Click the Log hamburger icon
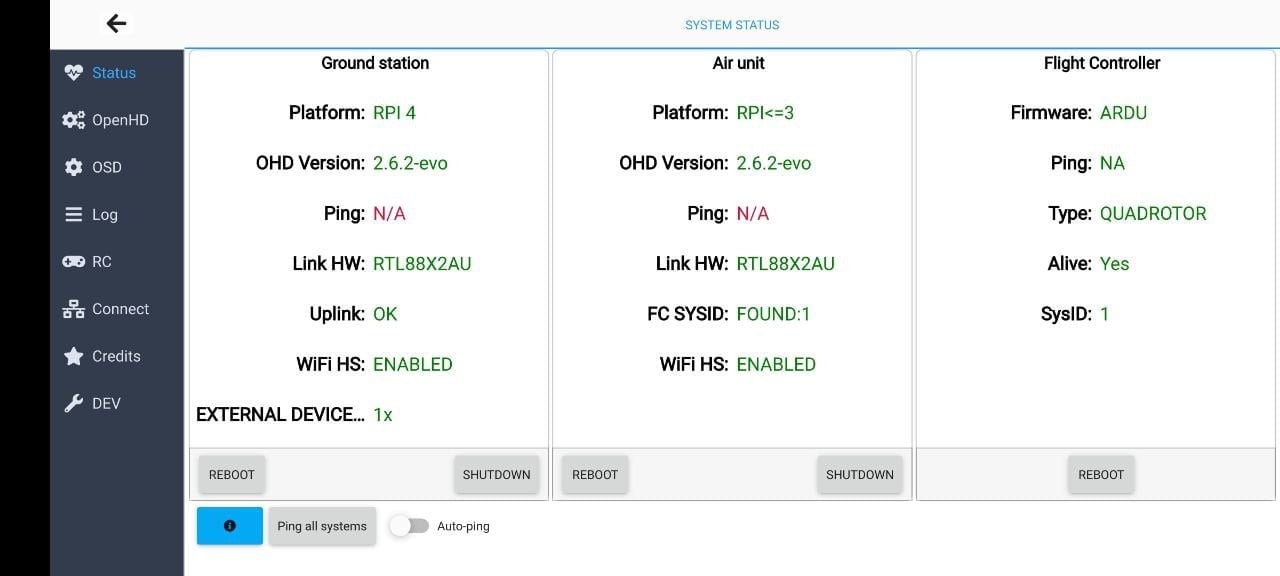This screenshot has width=1280, height=576. click(73, 214)
